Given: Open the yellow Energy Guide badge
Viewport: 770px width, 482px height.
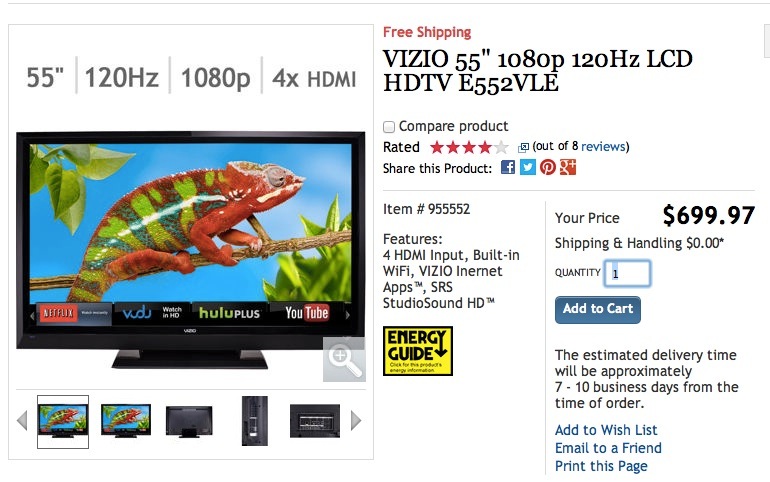Looking at the screenshot, I should point(418,351).
